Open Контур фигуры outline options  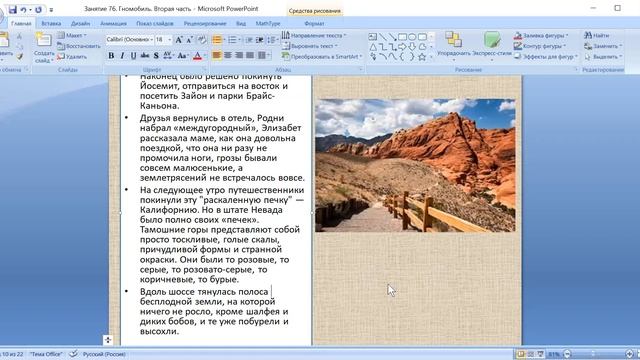coord(540,46)
